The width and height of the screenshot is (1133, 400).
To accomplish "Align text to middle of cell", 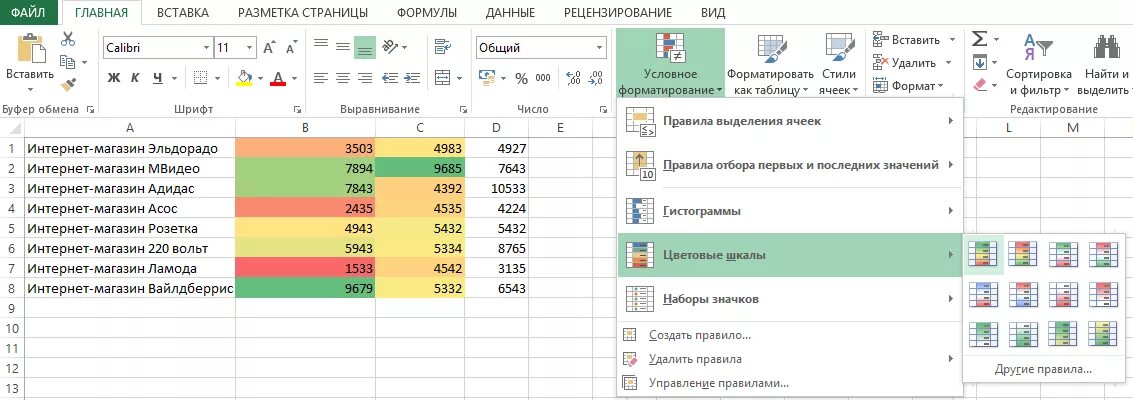I will [x=343, y=47].
